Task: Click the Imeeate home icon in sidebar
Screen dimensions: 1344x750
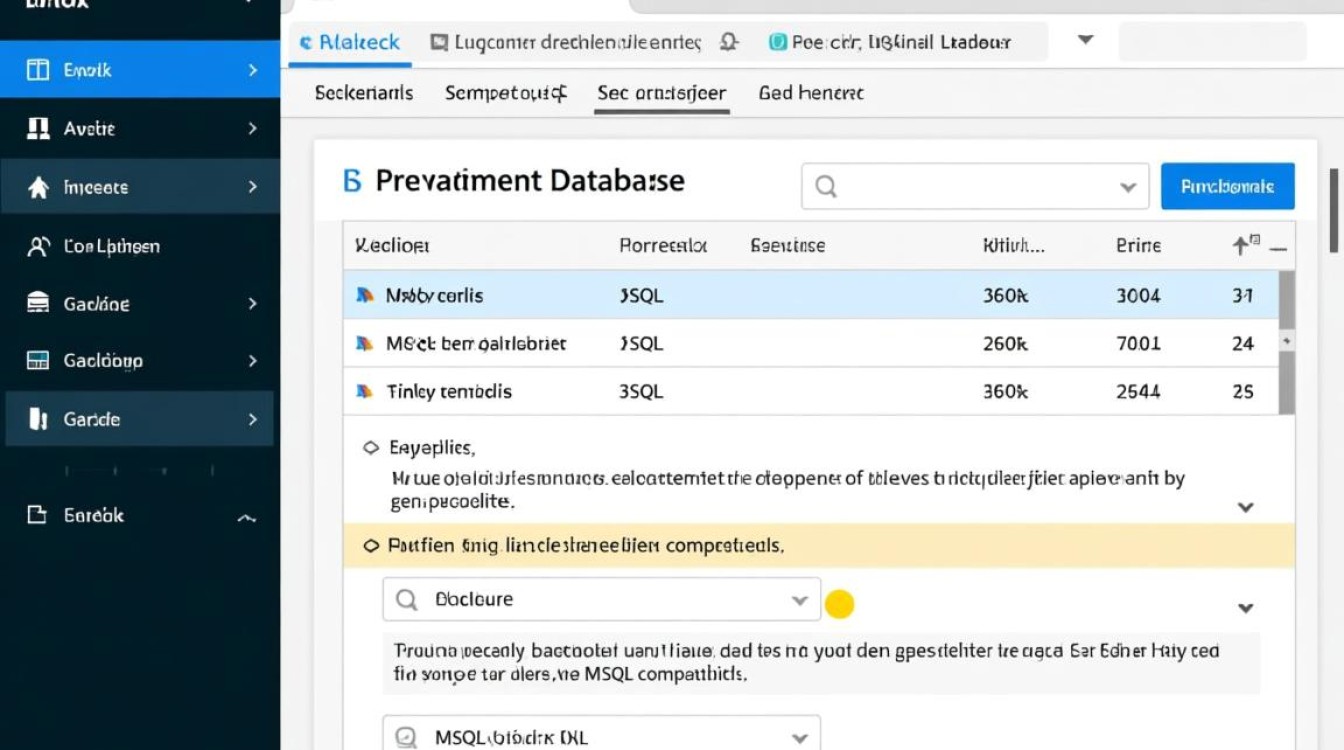Action: click(38, 187)
